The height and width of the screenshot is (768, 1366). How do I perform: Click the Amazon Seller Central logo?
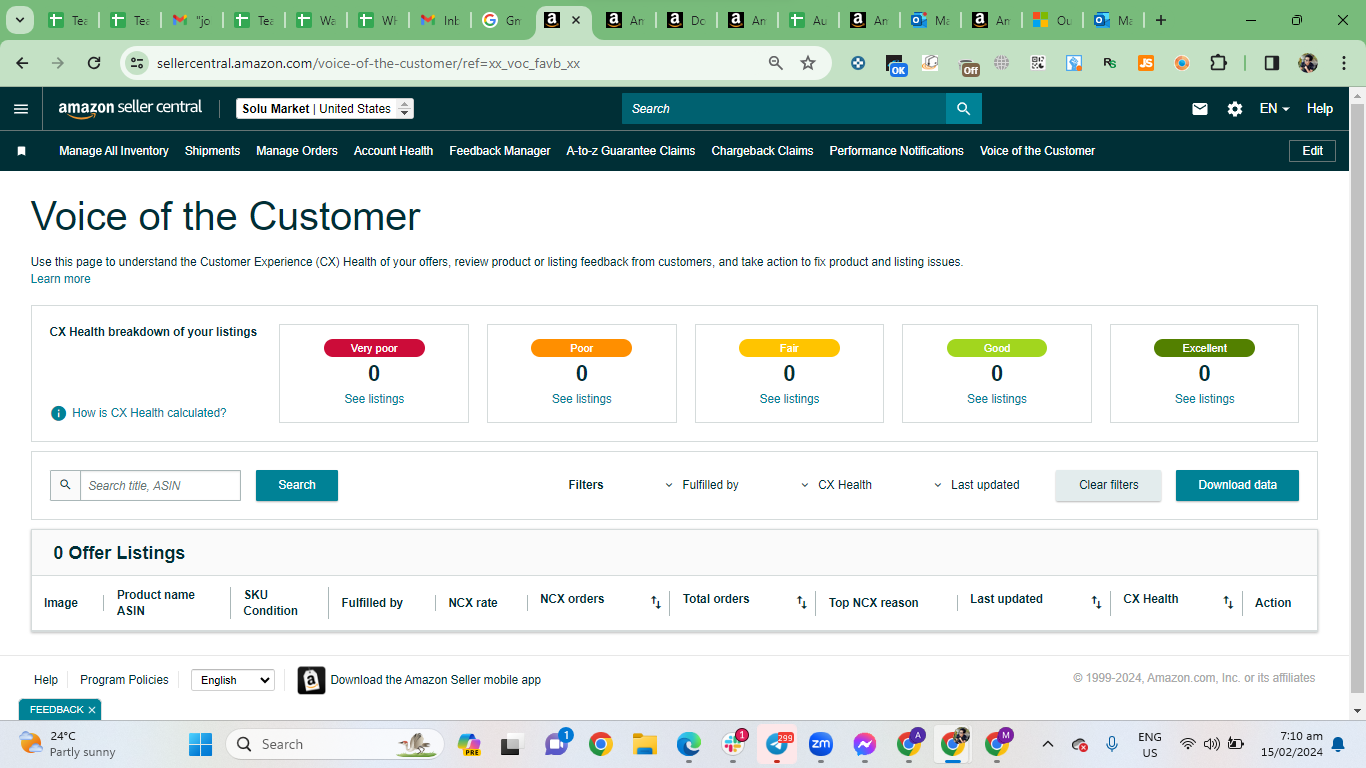point(130,108)
